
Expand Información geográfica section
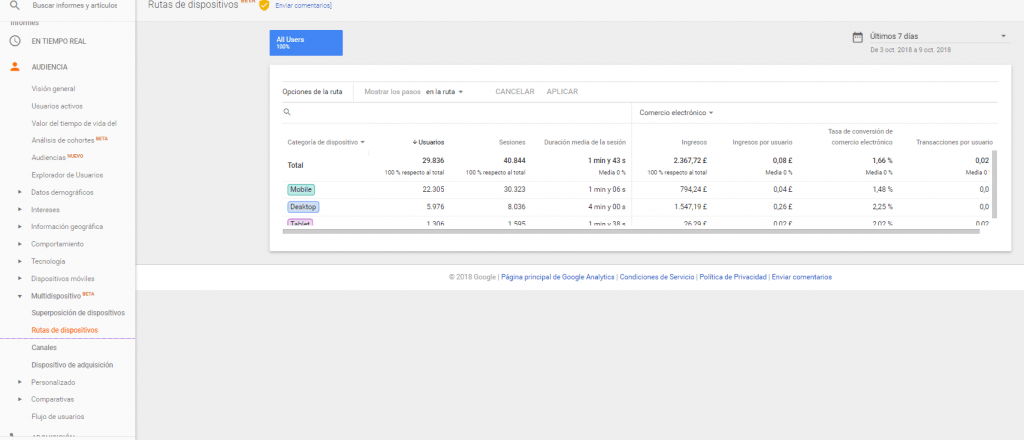pos(20,227)
